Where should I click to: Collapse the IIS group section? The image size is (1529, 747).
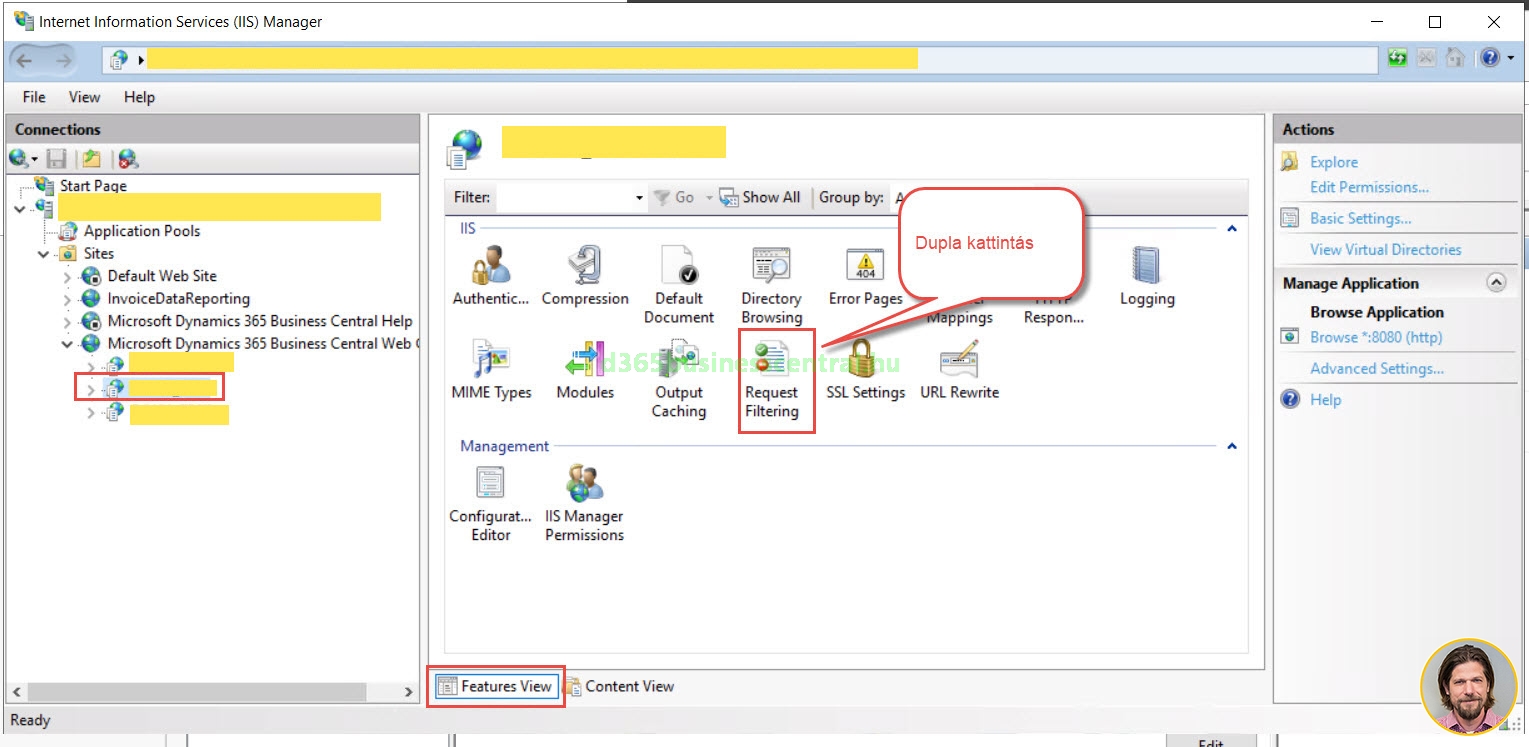(x=1232, y=229)
